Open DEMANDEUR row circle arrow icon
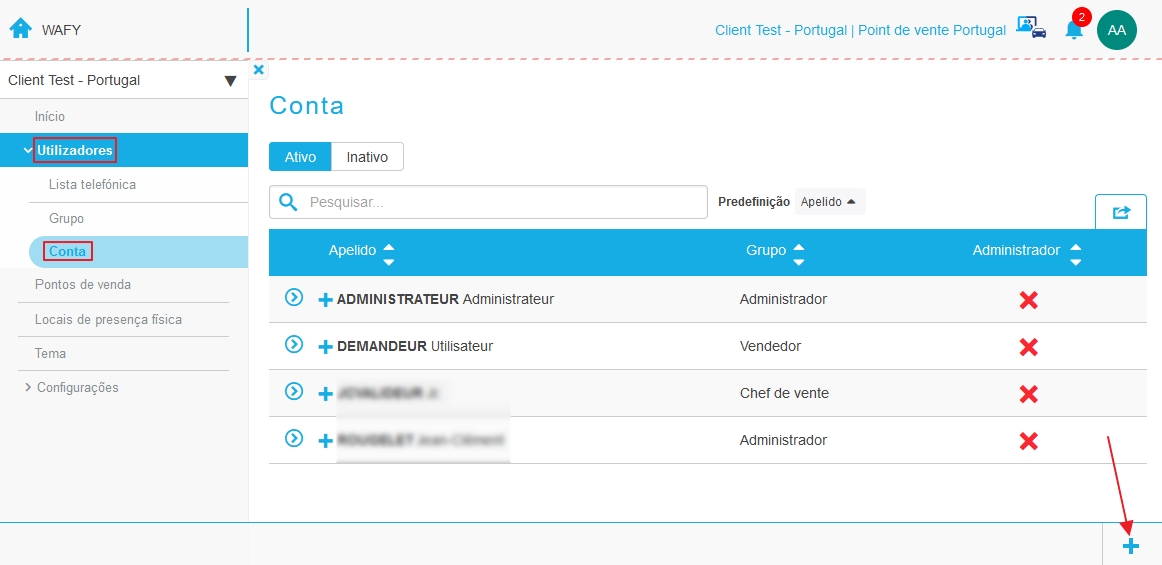This screenshot has height=565, width=1162. [x=294, y=345]
